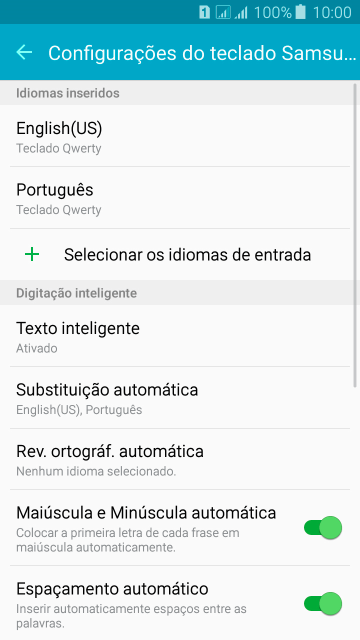Viewport: 360px width, 640px height.
Task: Tap the battery icon in status bar
Action: (x=301, y=12)
